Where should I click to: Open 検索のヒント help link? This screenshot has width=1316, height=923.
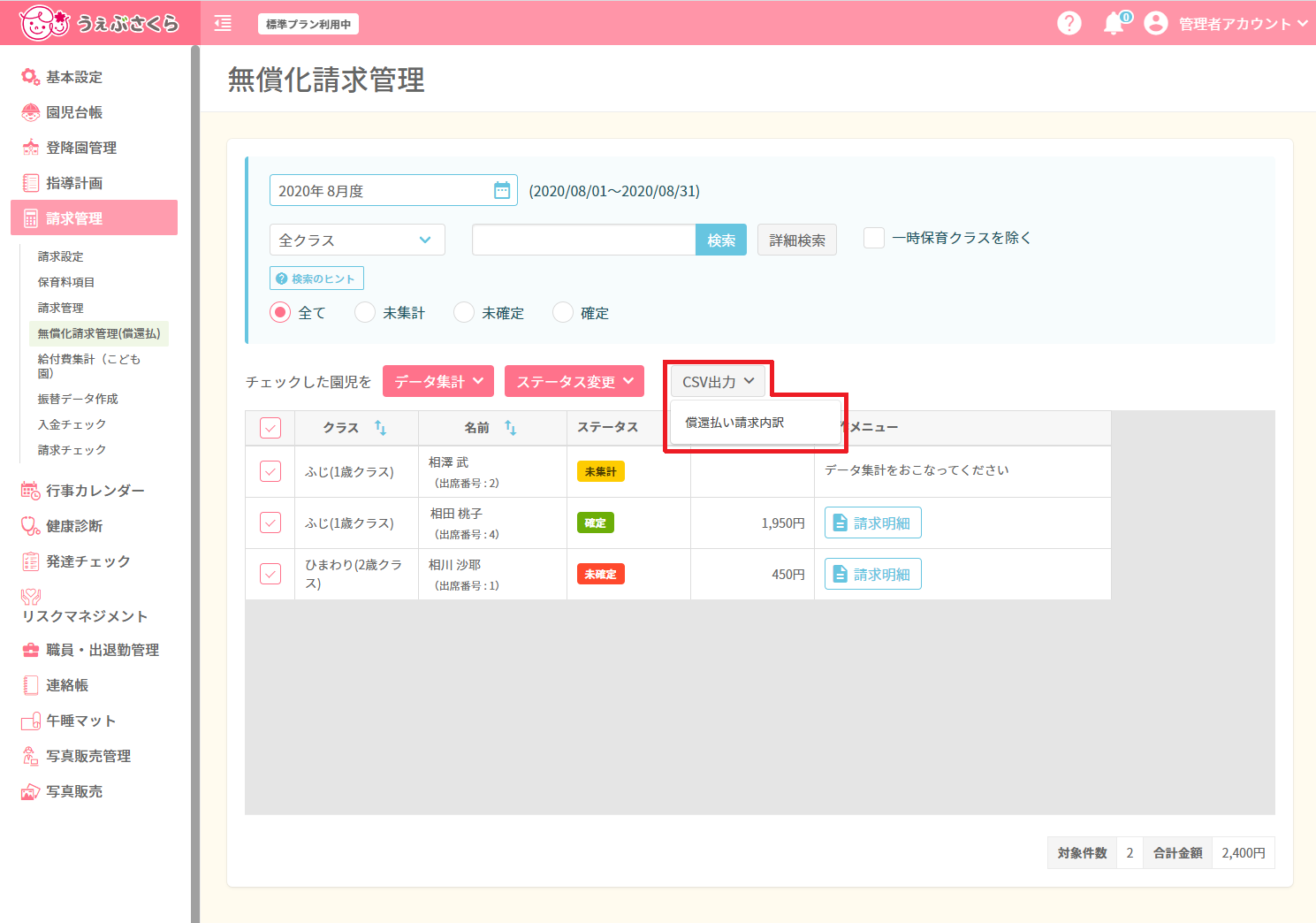(316, 278)
